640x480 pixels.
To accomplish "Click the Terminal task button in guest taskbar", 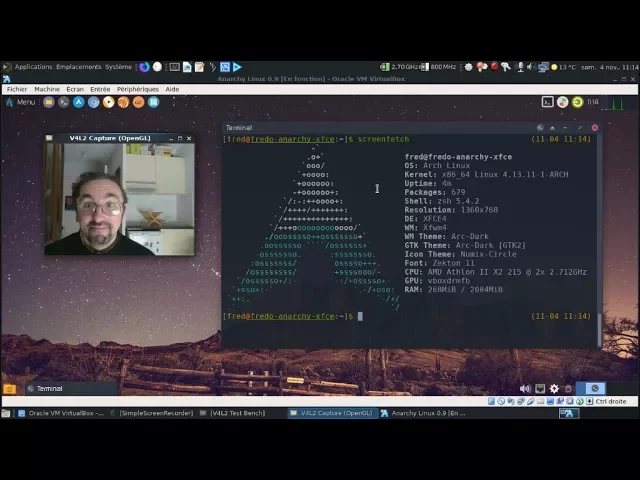I will (x=71, y=389).
